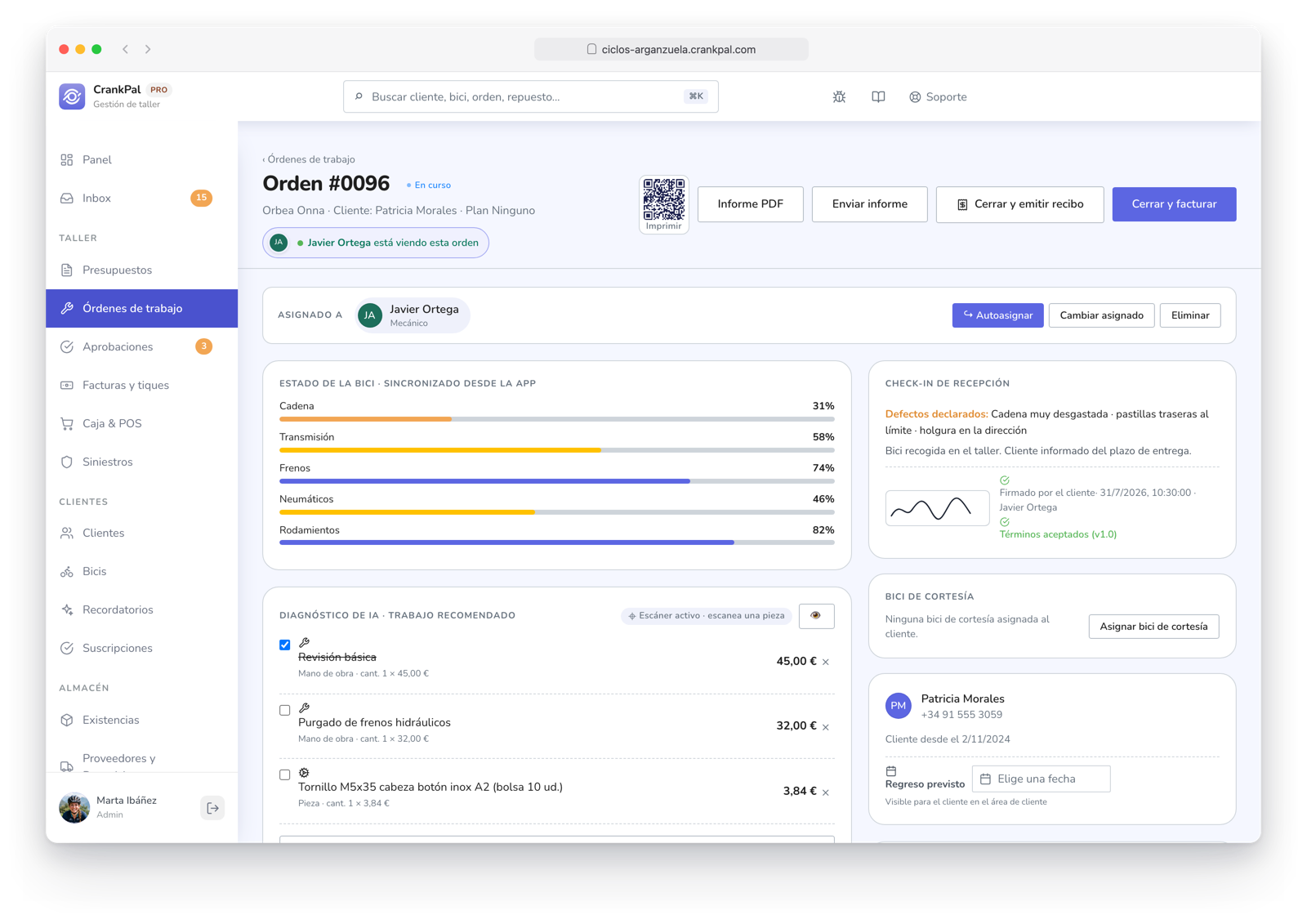Click Cambiar asignado button
This screenshot has width=1307, height=924.
(1101, 315)
